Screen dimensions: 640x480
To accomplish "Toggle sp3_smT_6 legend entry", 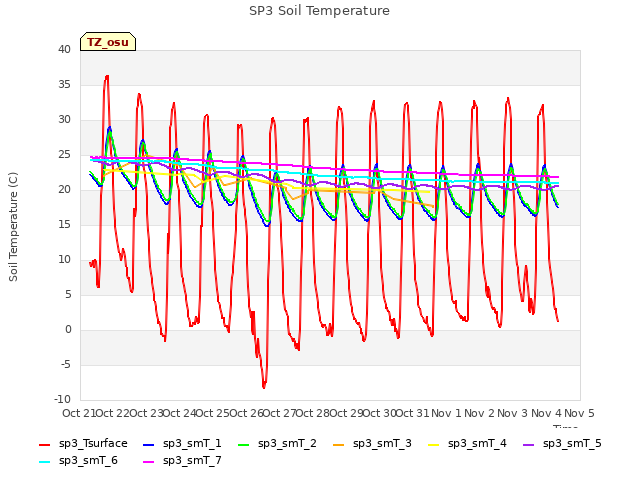I will pyautogui.click(x=78, y=461).
